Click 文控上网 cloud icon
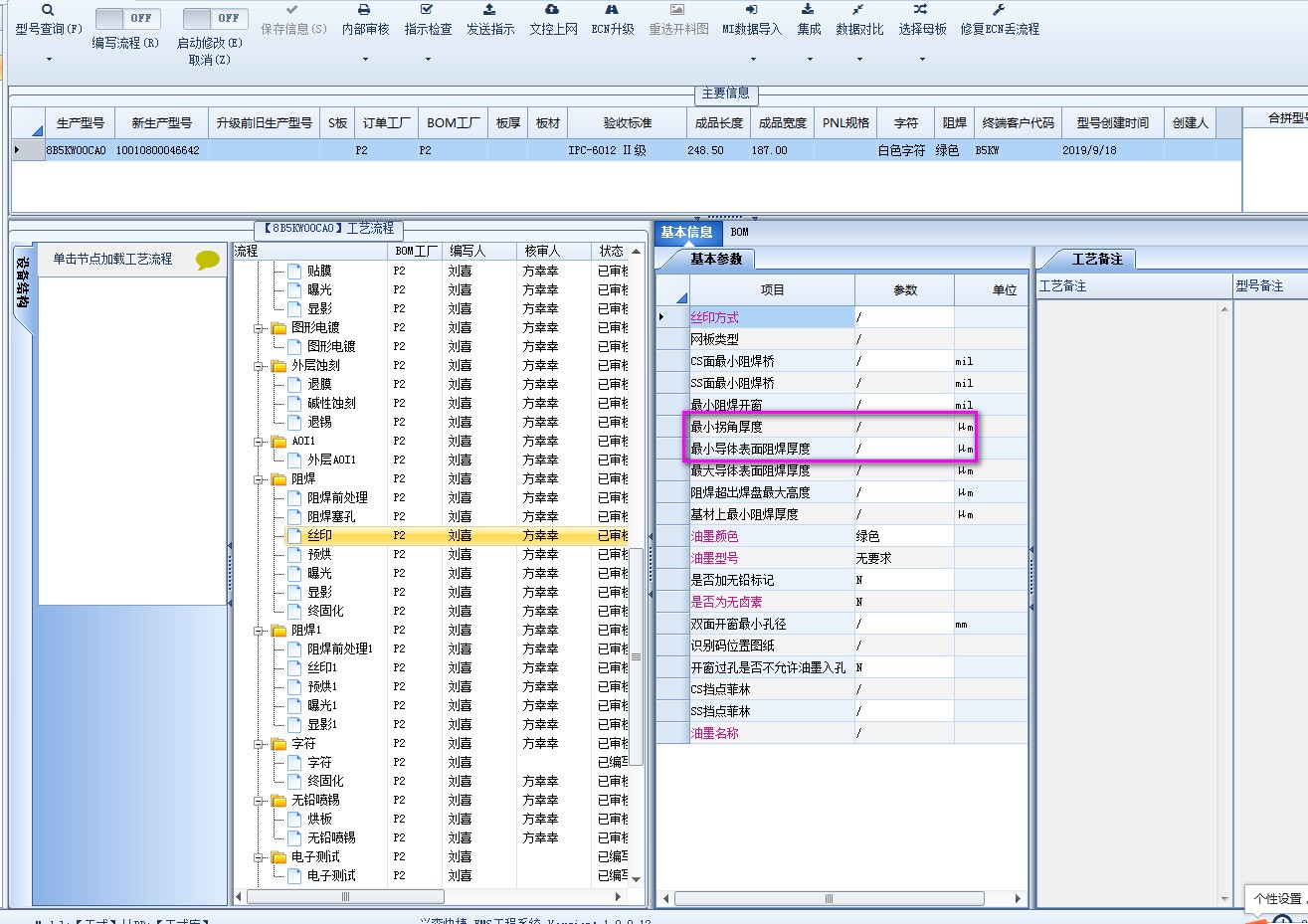This screenshot has width=1308, height=924. [x=552, y=10]
